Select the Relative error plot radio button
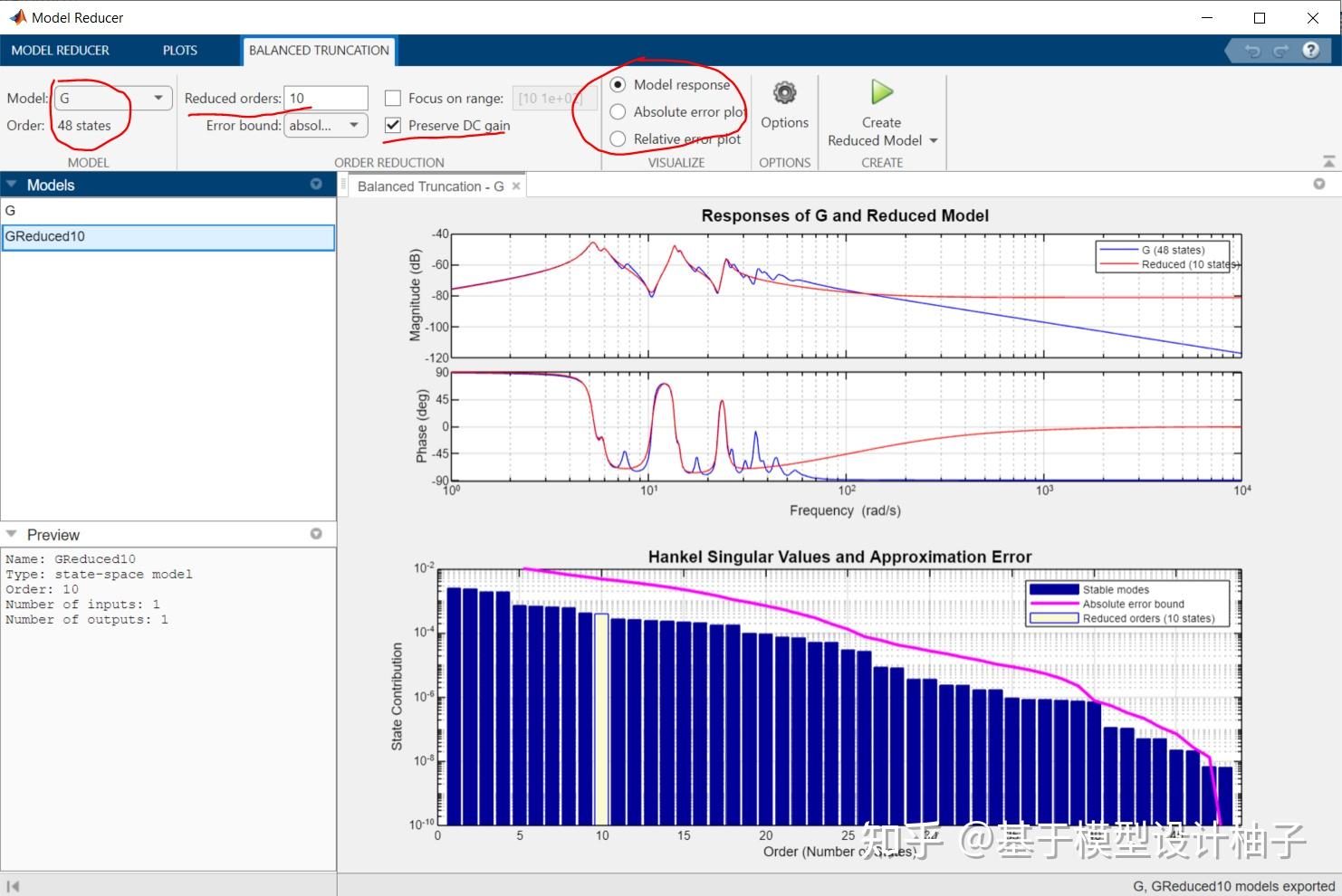Image resolution: width=1342 pixels, height=896 pixels. click(x=618, y=138)
